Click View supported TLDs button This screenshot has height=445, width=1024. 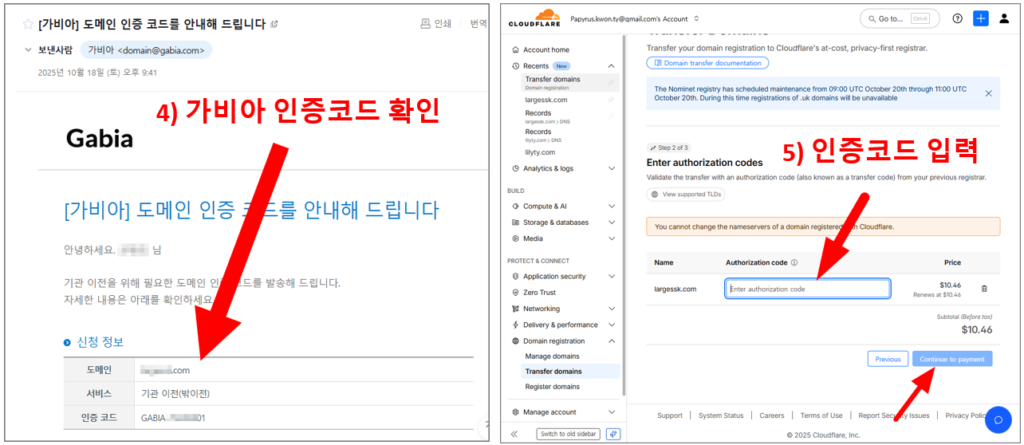click(x=686, y=195)
